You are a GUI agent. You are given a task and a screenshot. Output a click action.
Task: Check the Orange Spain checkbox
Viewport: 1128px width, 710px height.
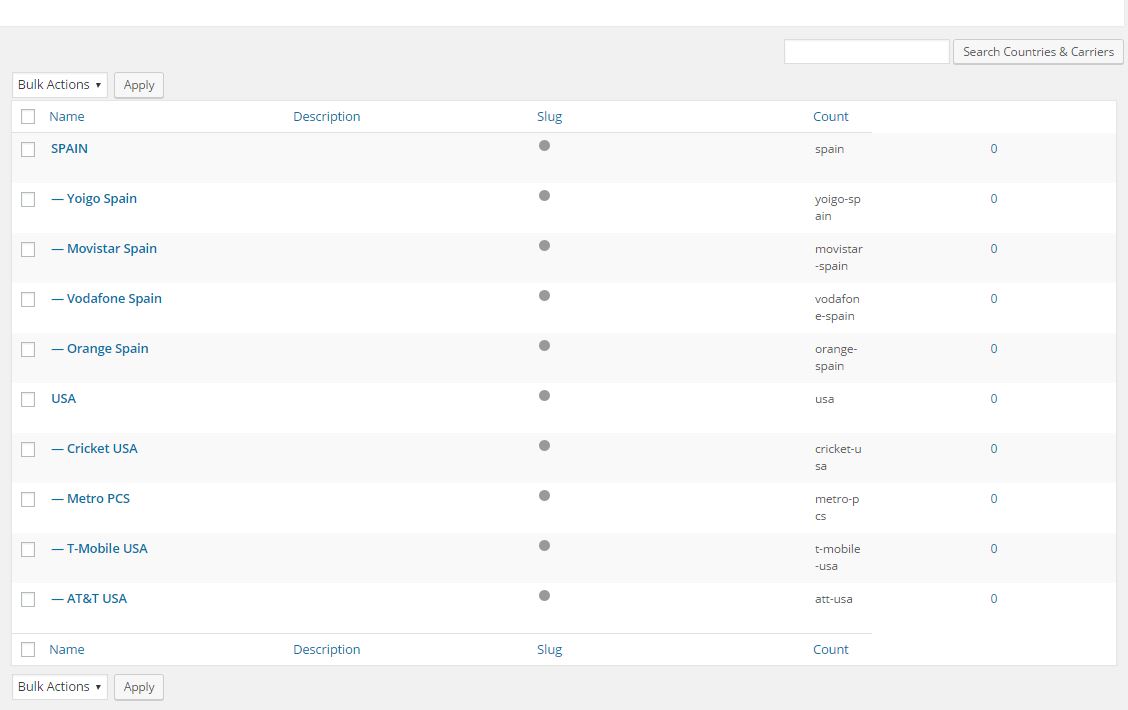pyautogui.click(x=28, y=350)
